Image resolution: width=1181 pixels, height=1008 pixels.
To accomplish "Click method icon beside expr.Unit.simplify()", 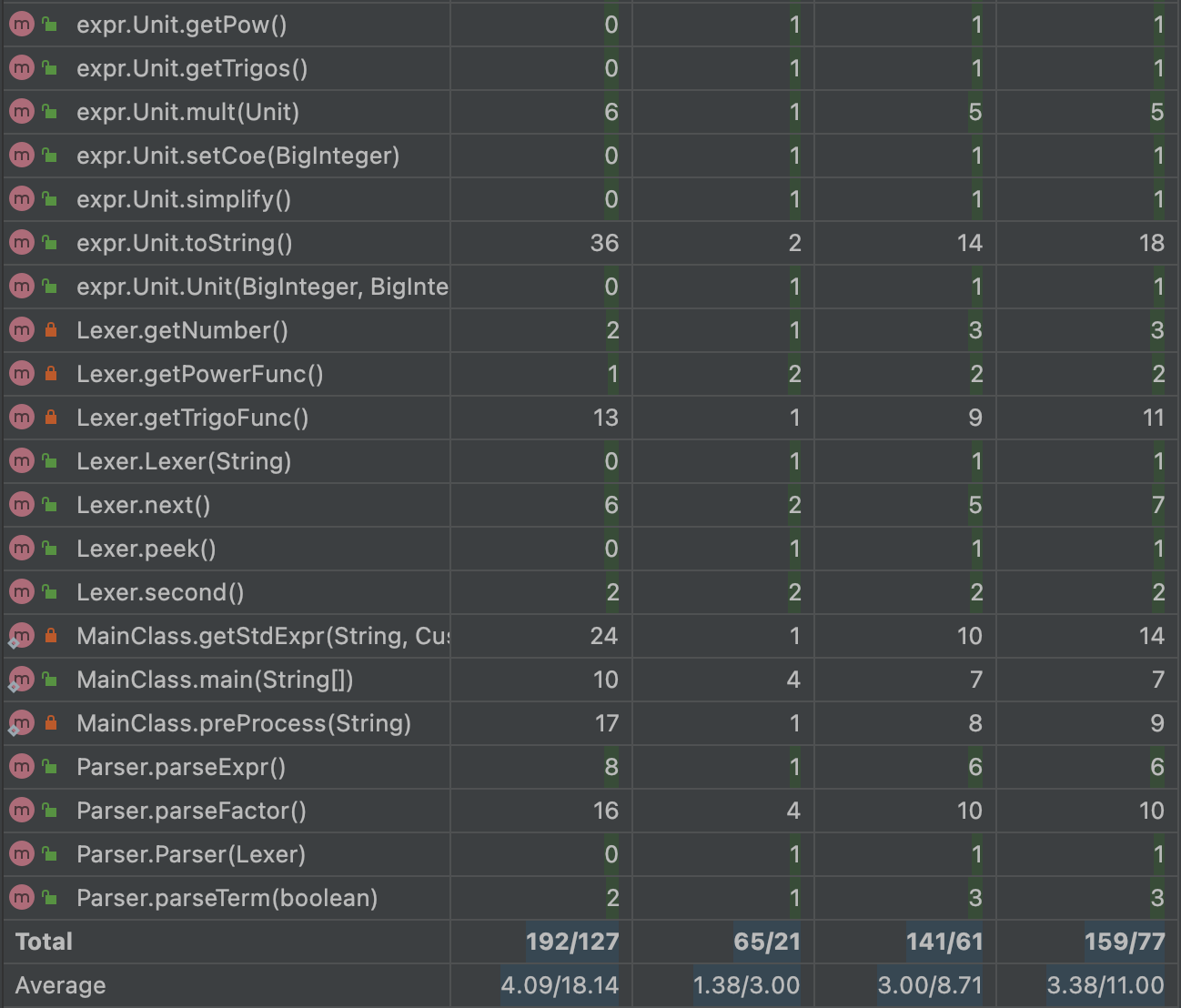I will tap(21, 199).
